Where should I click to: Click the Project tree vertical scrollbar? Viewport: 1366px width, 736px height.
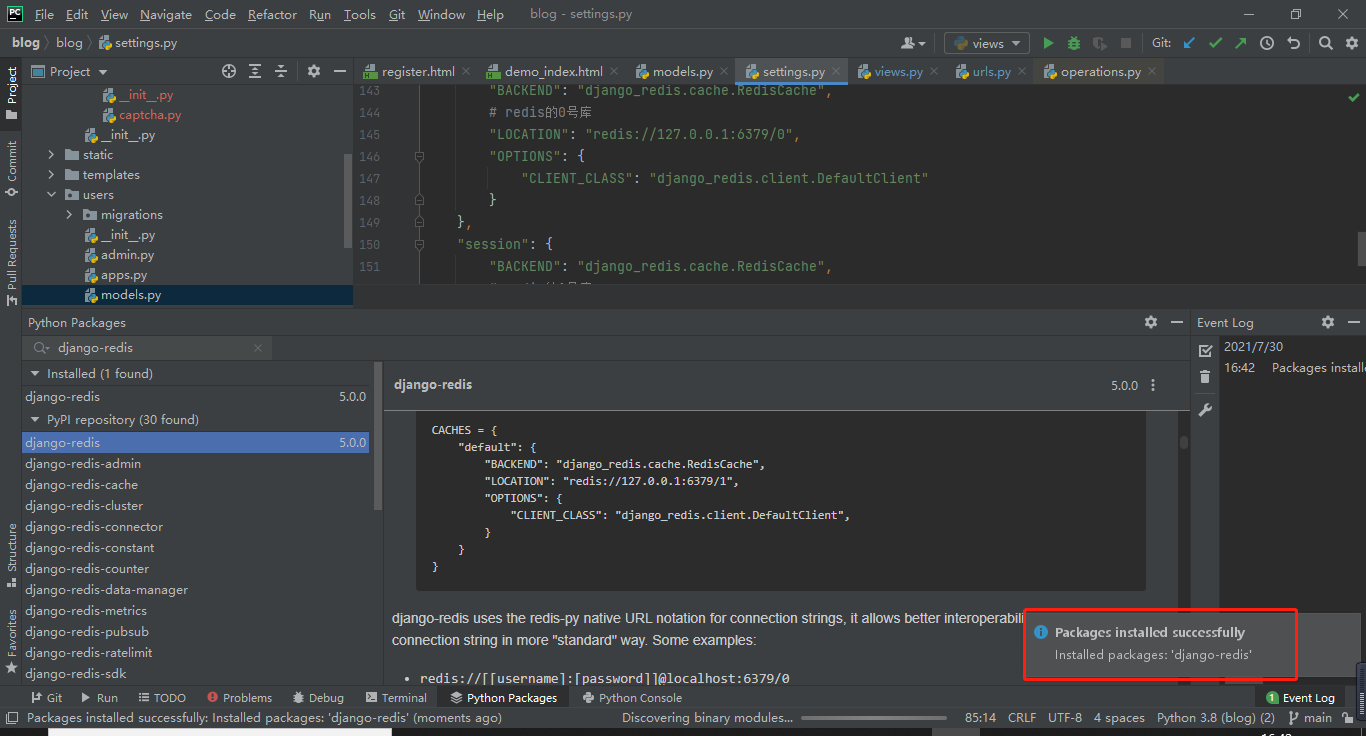pyautogui.click(x=348, y=200)
